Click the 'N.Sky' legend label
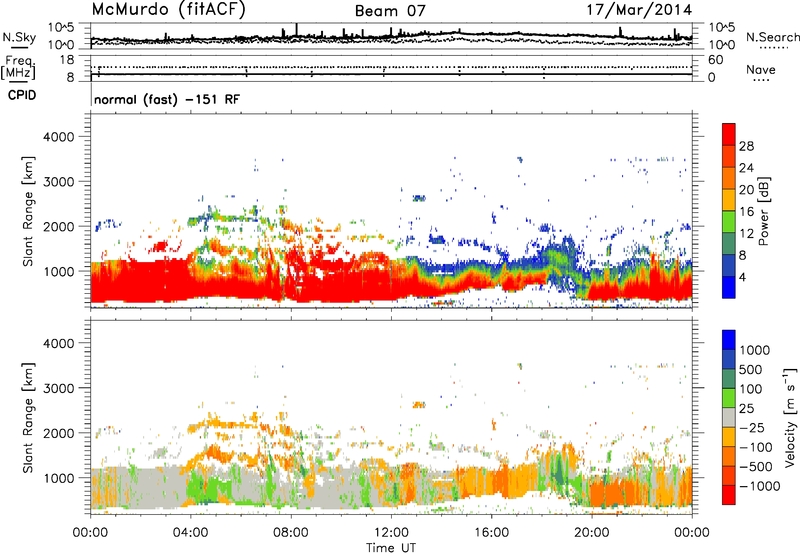 19,37
